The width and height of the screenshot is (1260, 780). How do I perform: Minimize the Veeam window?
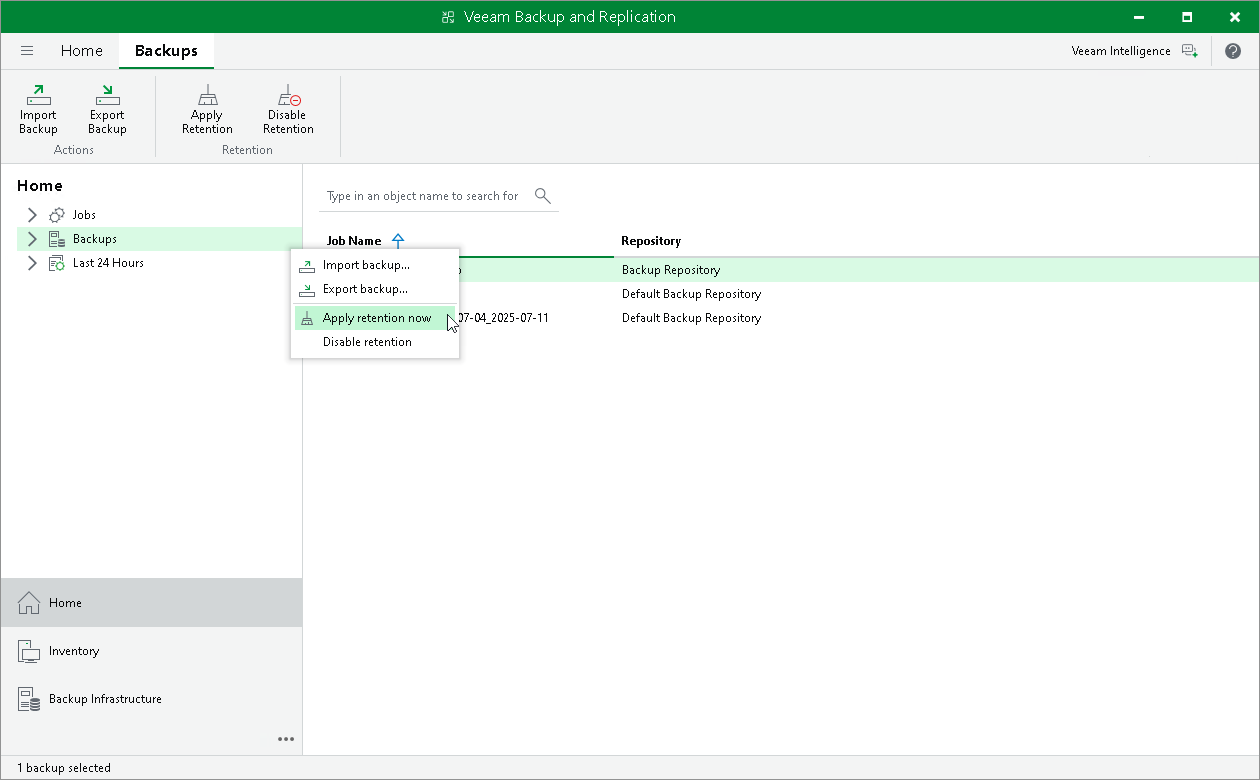[1140, 17]
